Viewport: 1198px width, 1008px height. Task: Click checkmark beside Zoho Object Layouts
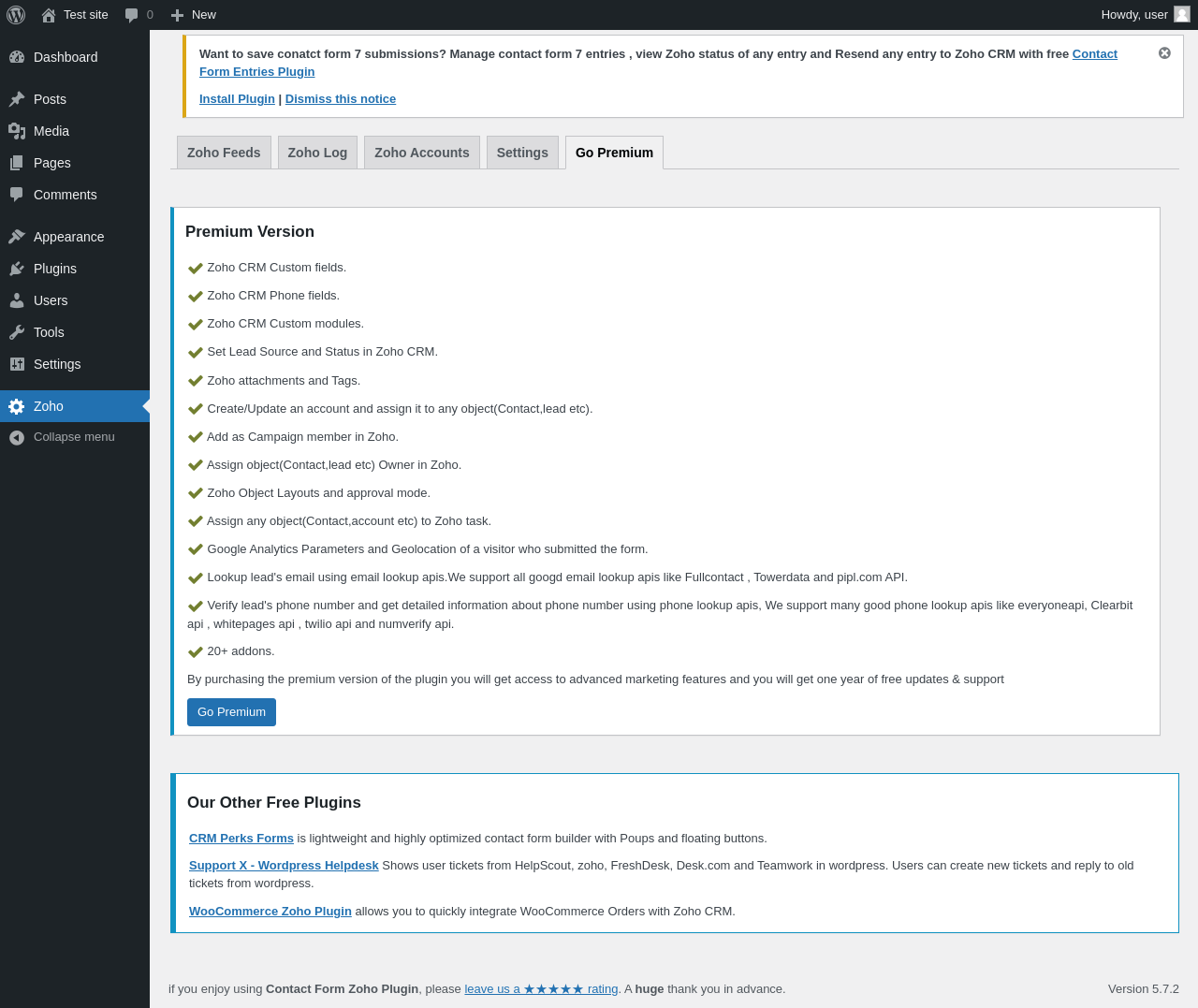(196, 493)
